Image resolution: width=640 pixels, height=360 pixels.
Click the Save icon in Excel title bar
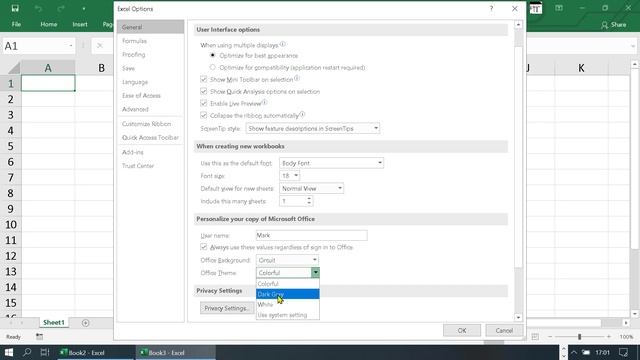pyautogui.click(x=15, y=8)
